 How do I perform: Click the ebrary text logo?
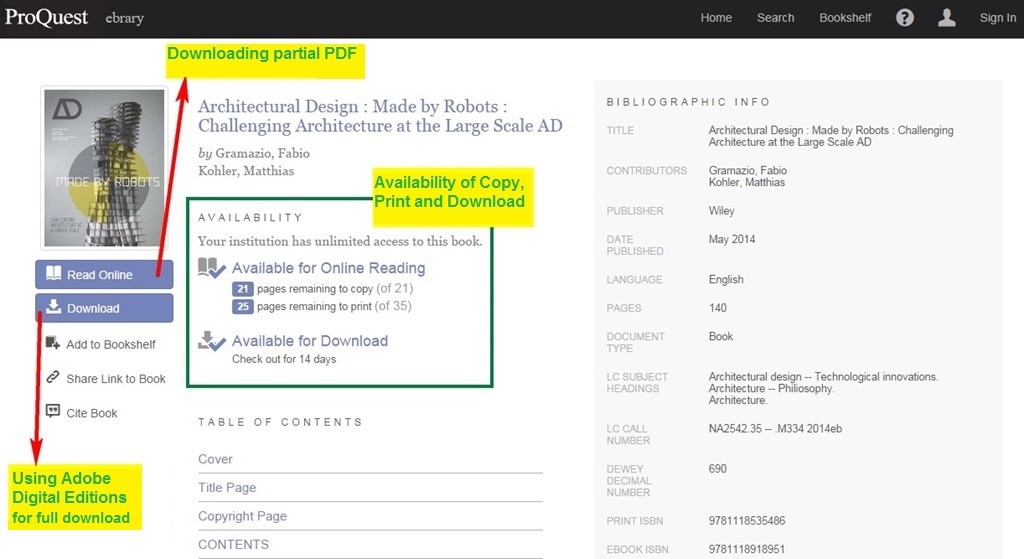point(124,18)
